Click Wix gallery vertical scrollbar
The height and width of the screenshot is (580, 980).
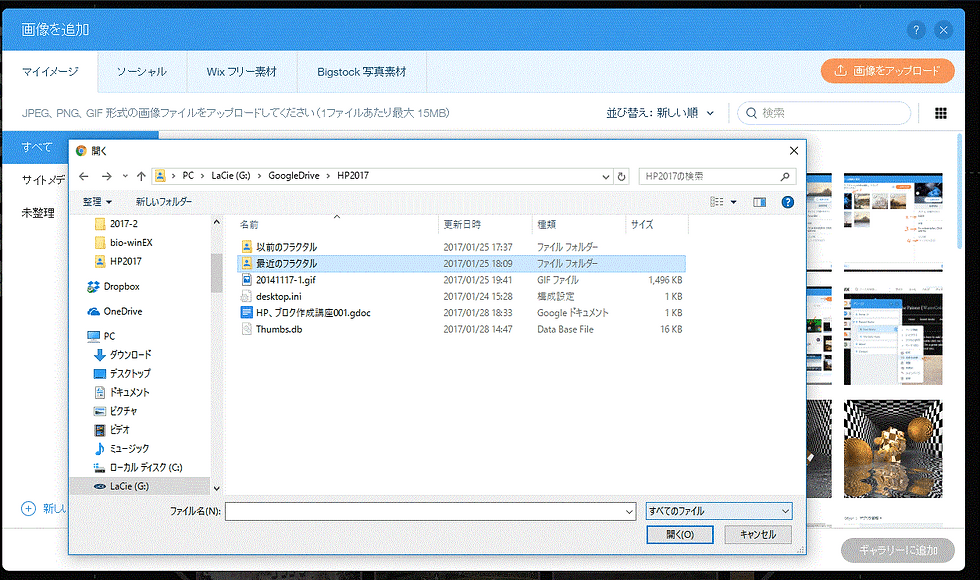(x=959, y=191)
